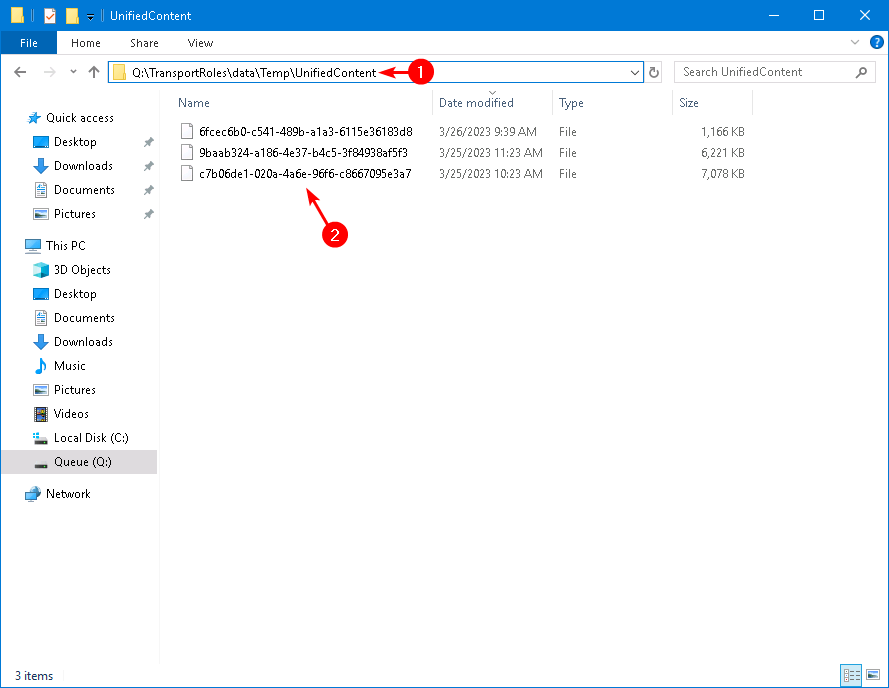This screenshot has width=889, height=688.
Task: Sort files by Name column
Action: tap(194, 103)
